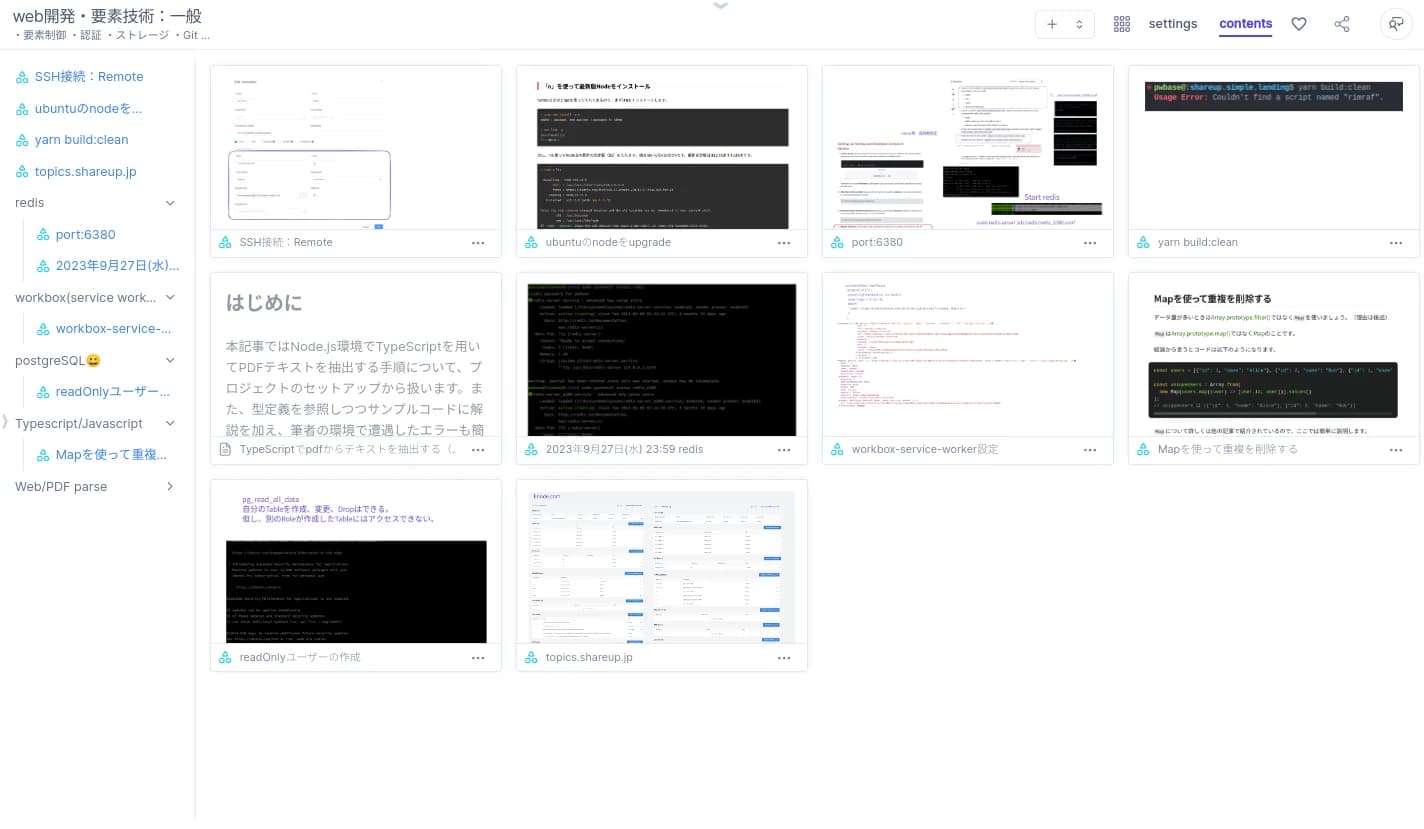Click the readOnlyユーザーの作成 card title label
Viewport: 1424px width, 829px height.
coord(300,658)
